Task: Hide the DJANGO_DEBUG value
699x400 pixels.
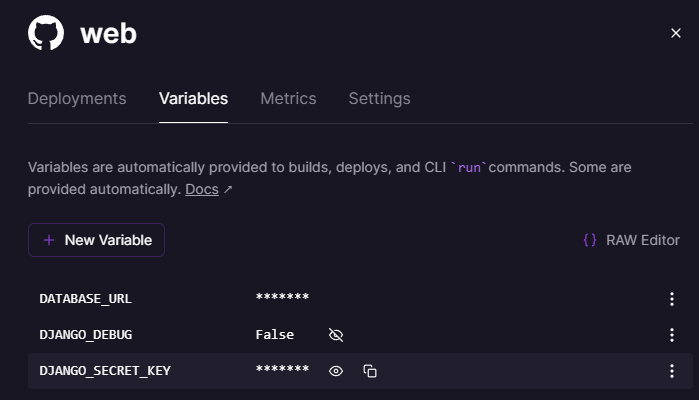Action: click(336, 335)
